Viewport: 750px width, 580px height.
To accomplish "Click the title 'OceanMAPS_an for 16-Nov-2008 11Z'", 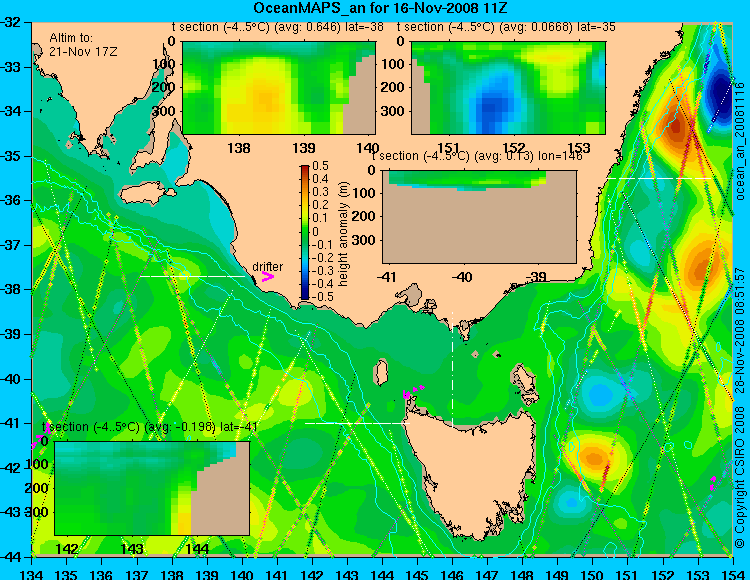I will [380, 8].
